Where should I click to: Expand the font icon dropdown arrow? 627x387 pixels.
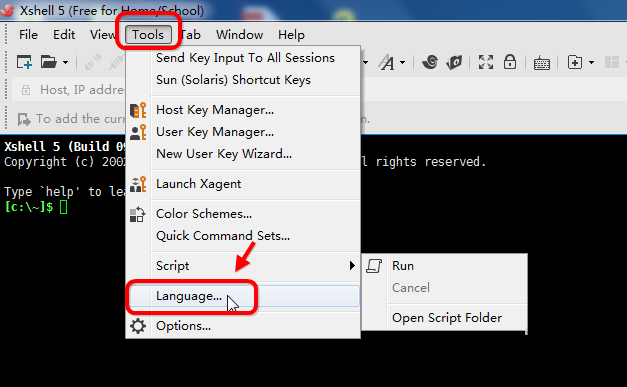403,63
